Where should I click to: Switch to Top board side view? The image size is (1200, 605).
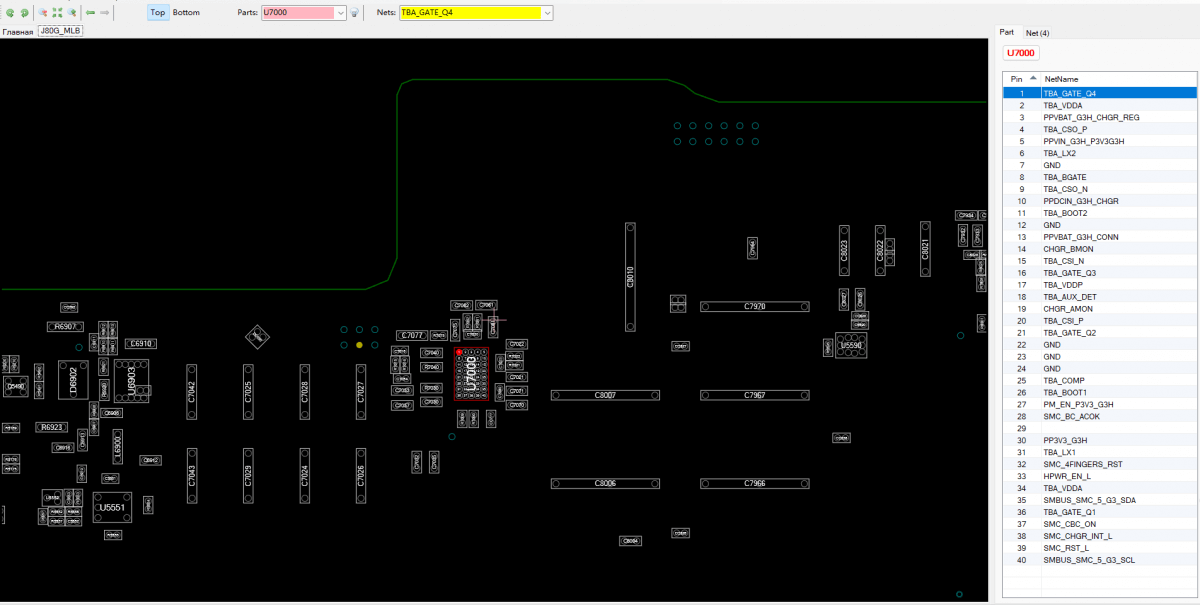(x=157, y=13)
